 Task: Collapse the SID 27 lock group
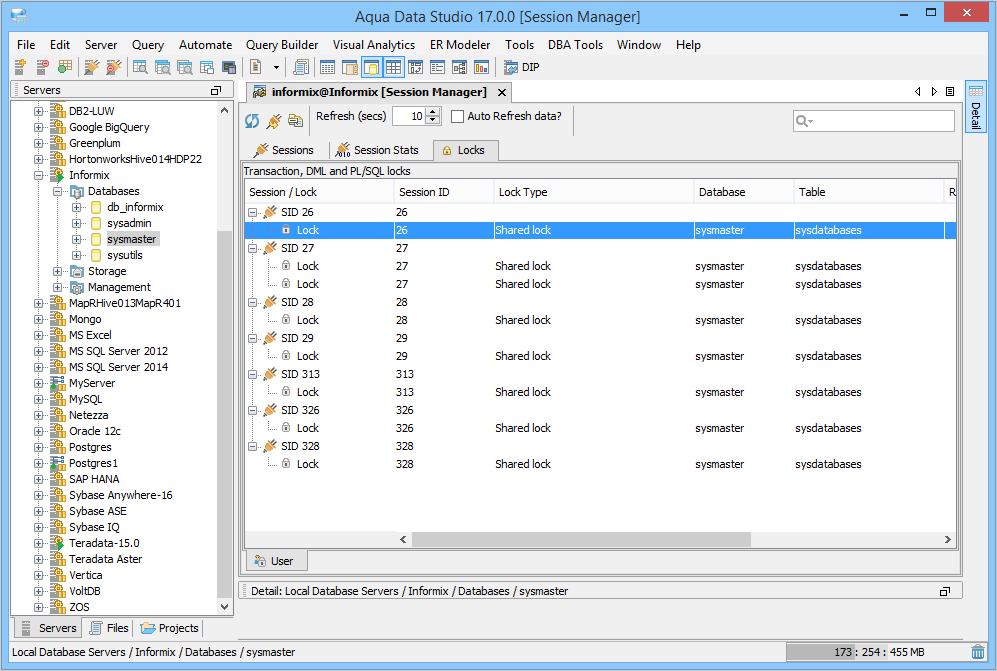click(x=252, y=249)
